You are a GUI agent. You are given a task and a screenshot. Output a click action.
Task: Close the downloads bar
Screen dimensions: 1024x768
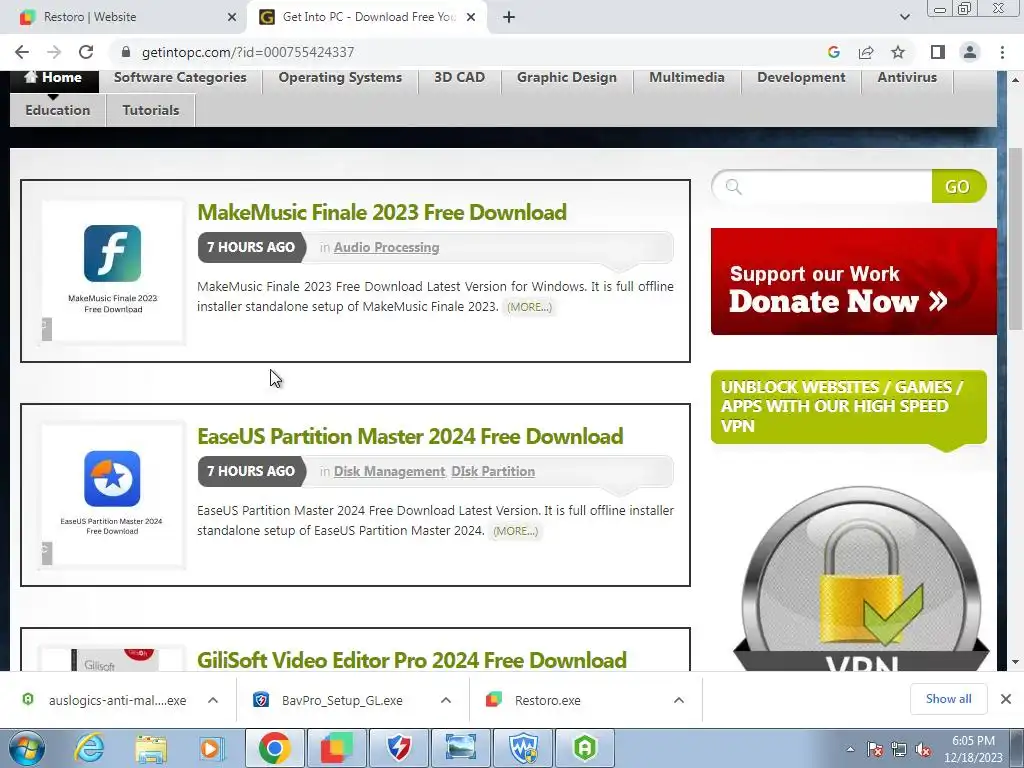[x=1006, y=699]
